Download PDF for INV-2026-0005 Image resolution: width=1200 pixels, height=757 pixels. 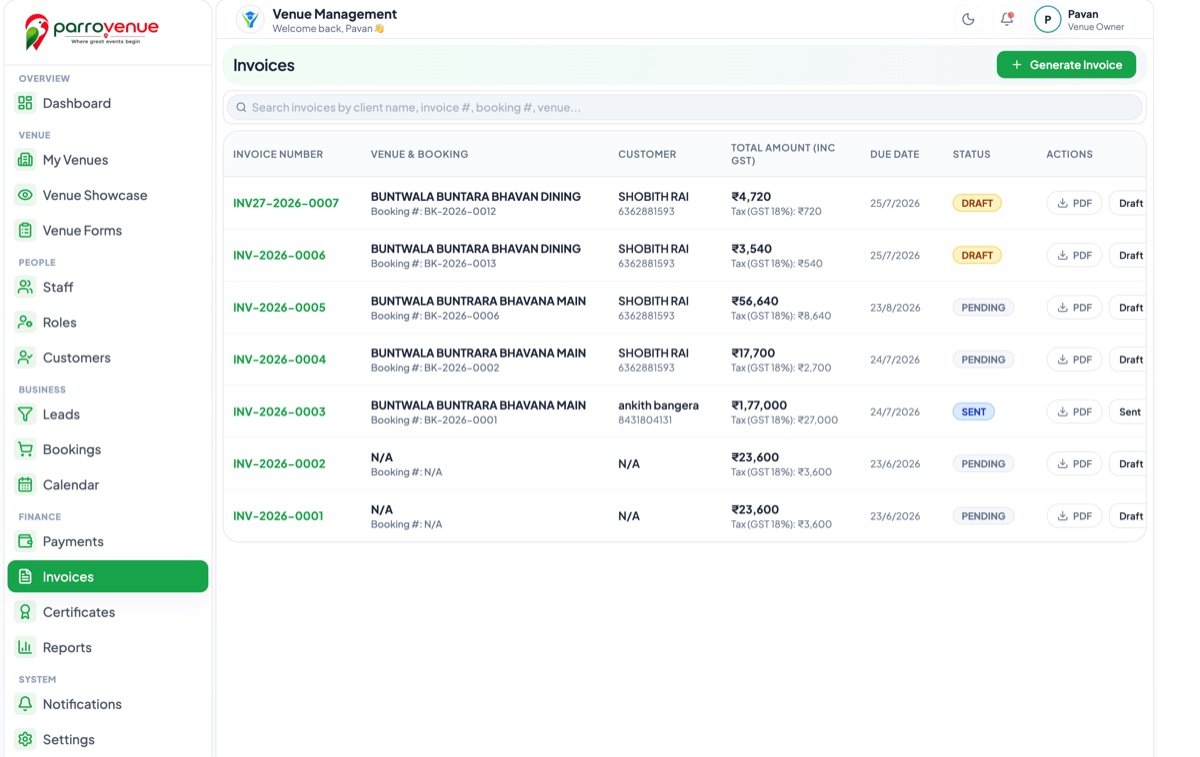1074,307
